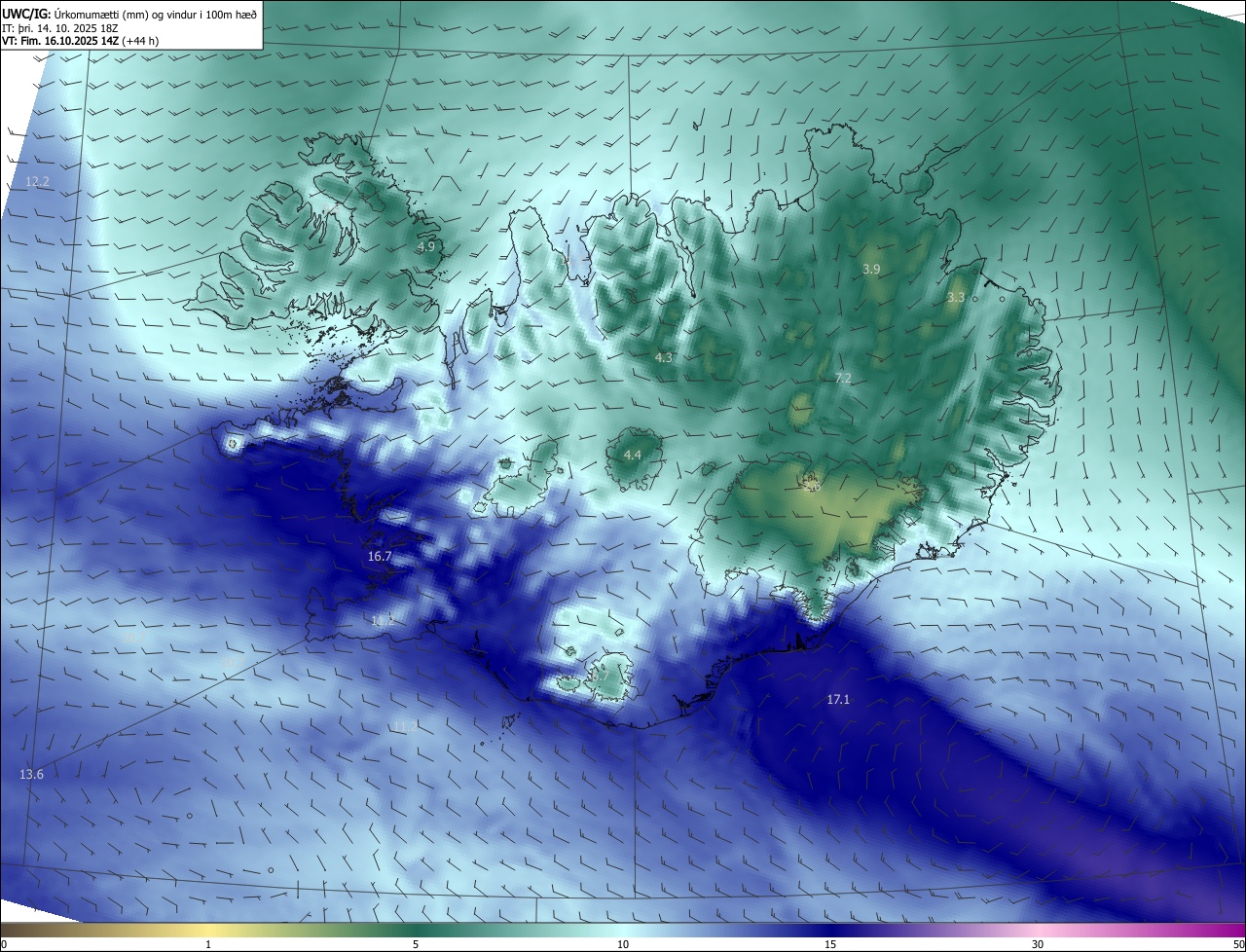Click the 4.4 value label on the map
The width and height of the screenshot is (1246, 952).
632,455
